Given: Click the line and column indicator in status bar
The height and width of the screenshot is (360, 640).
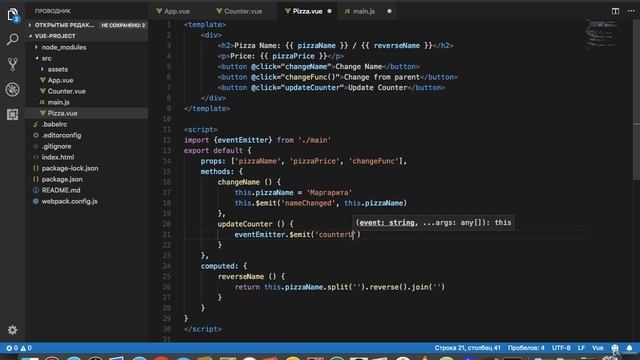Looking at the screenshot, I should tap(467, 348).
